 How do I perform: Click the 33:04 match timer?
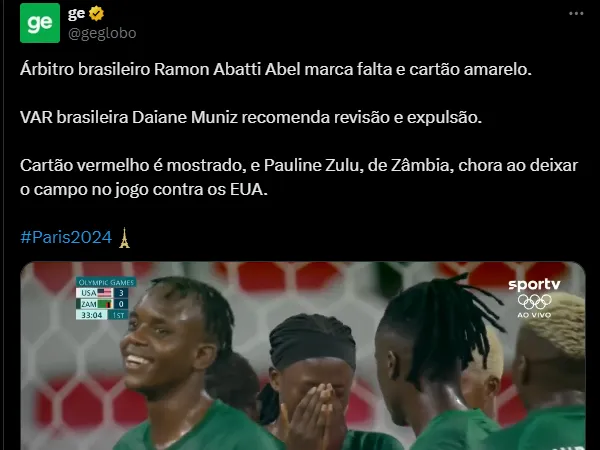point(91,315)
